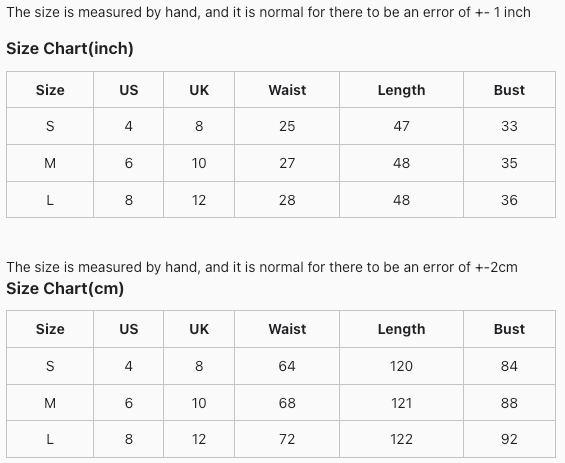
Task: Select the Waist header in inch chart
Action: coord(287,90)
